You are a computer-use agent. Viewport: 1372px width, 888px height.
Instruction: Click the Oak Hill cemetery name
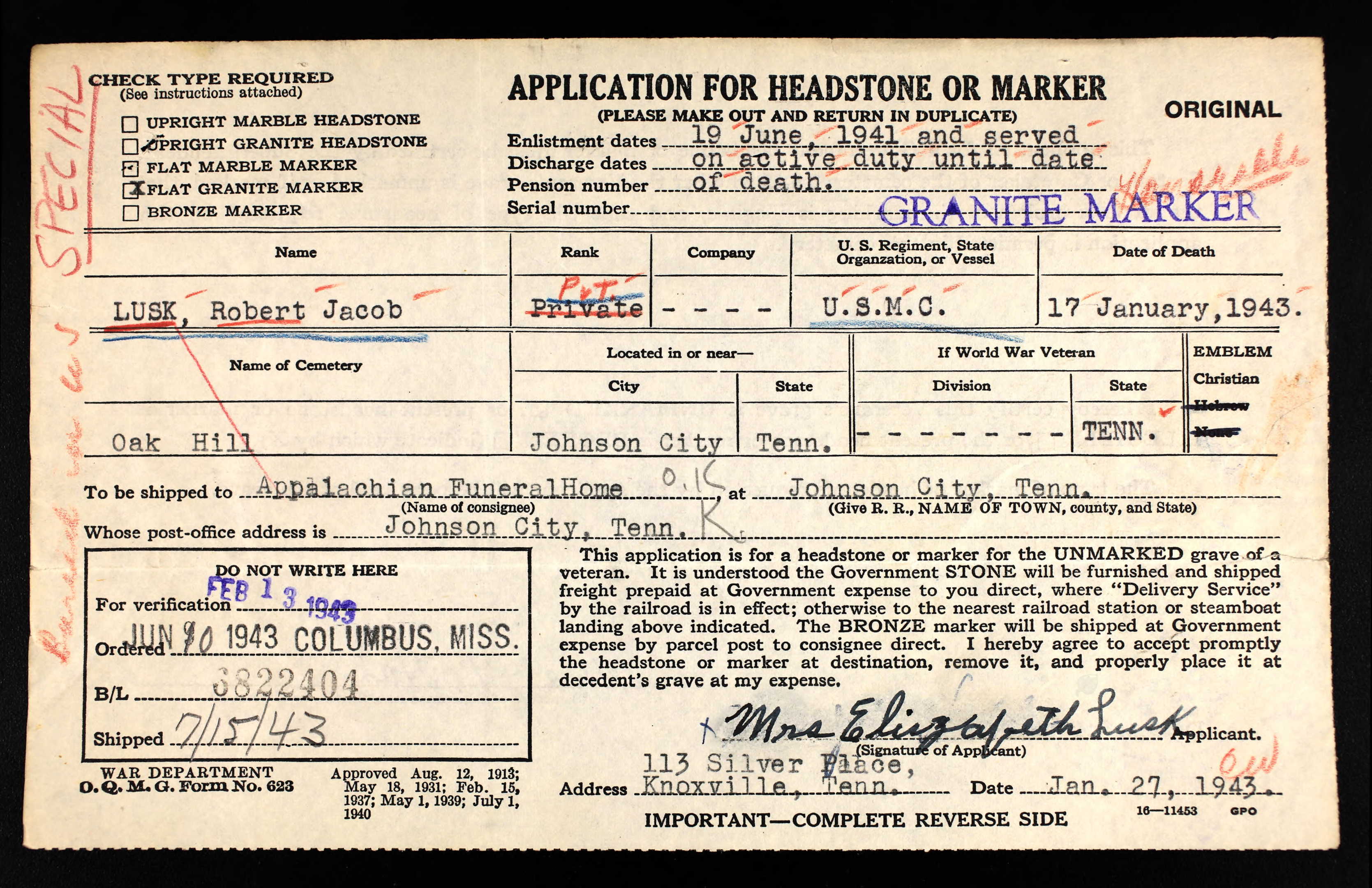click(x=182, y=443)
